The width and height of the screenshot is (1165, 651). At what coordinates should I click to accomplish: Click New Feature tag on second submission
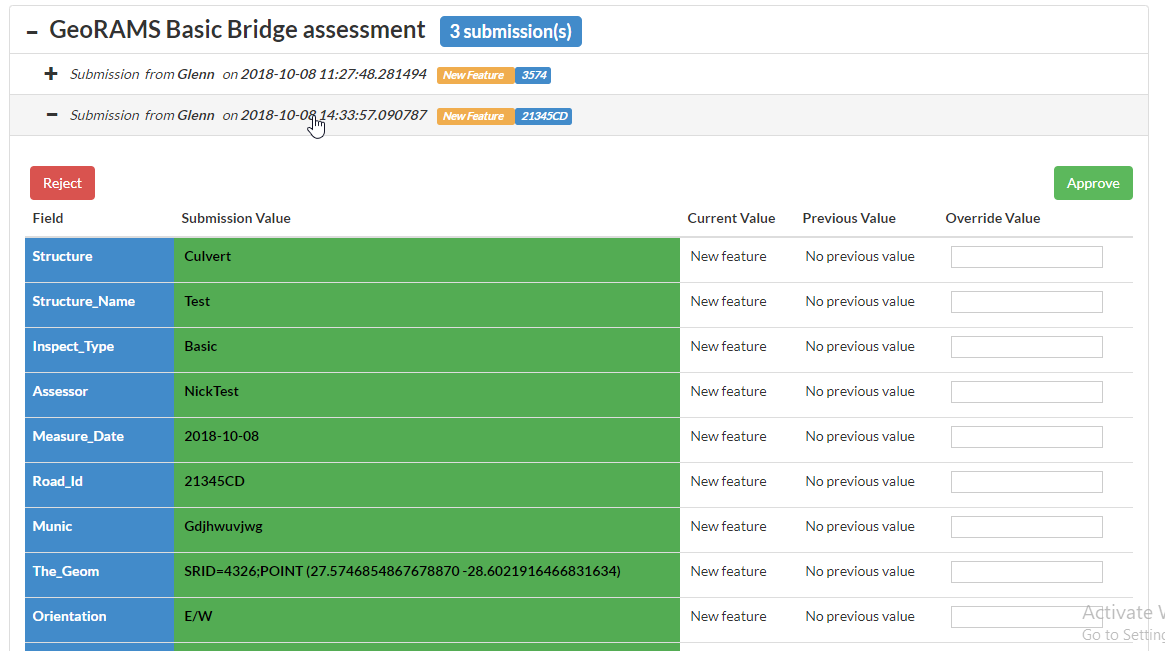[x=475, y=116]
